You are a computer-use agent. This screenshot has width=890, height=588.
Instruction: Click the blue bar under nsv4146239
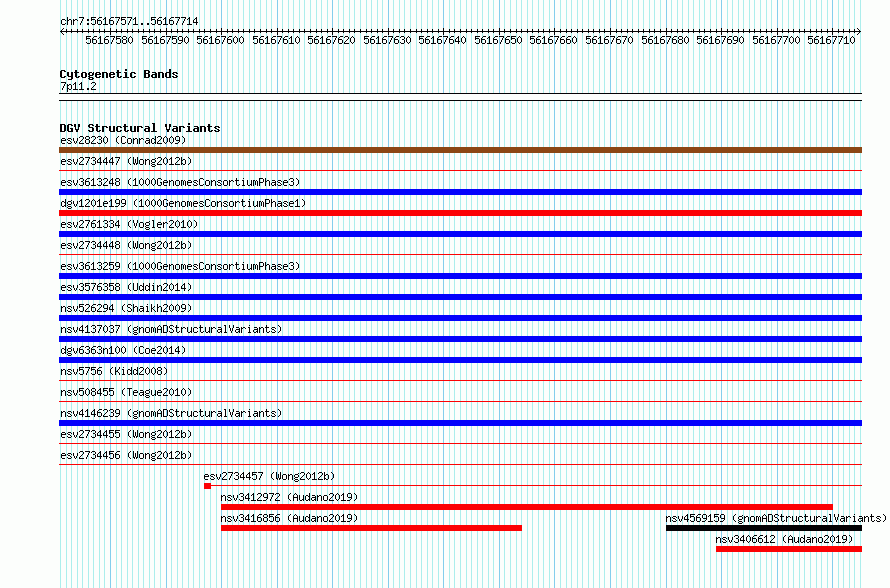click(x=460, y=423)
